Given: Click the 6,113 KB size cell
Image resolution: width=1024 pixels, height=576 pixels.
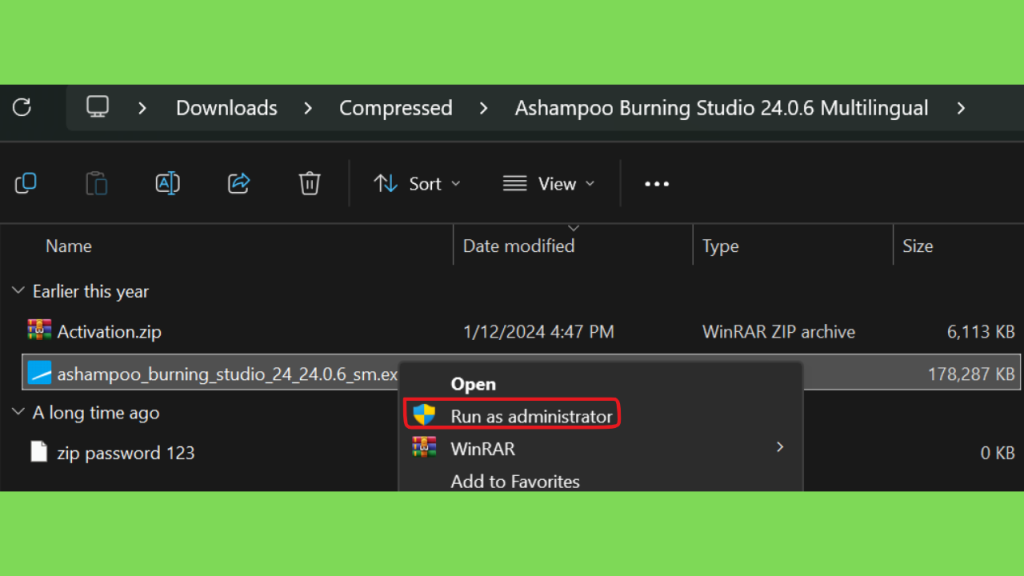Looking at the screenshot, I should (980, 332).
